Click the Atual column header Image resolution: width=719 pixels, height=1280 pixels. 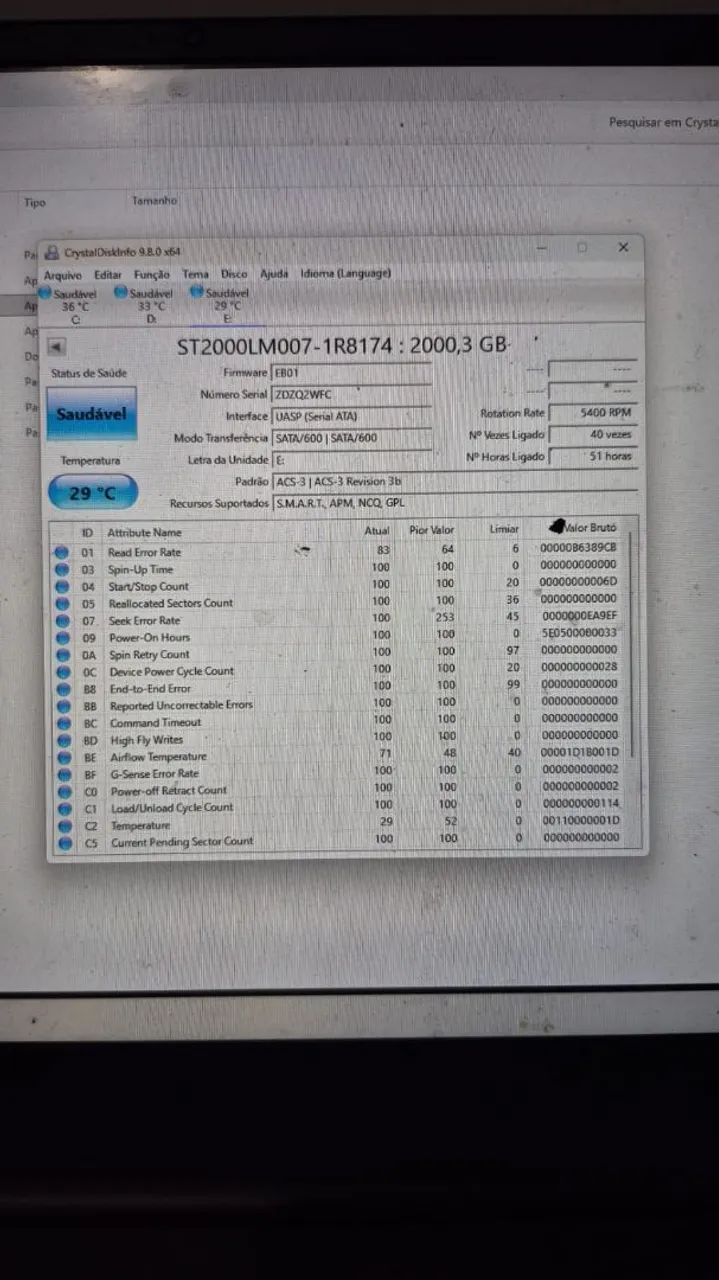tap(376, 531)
